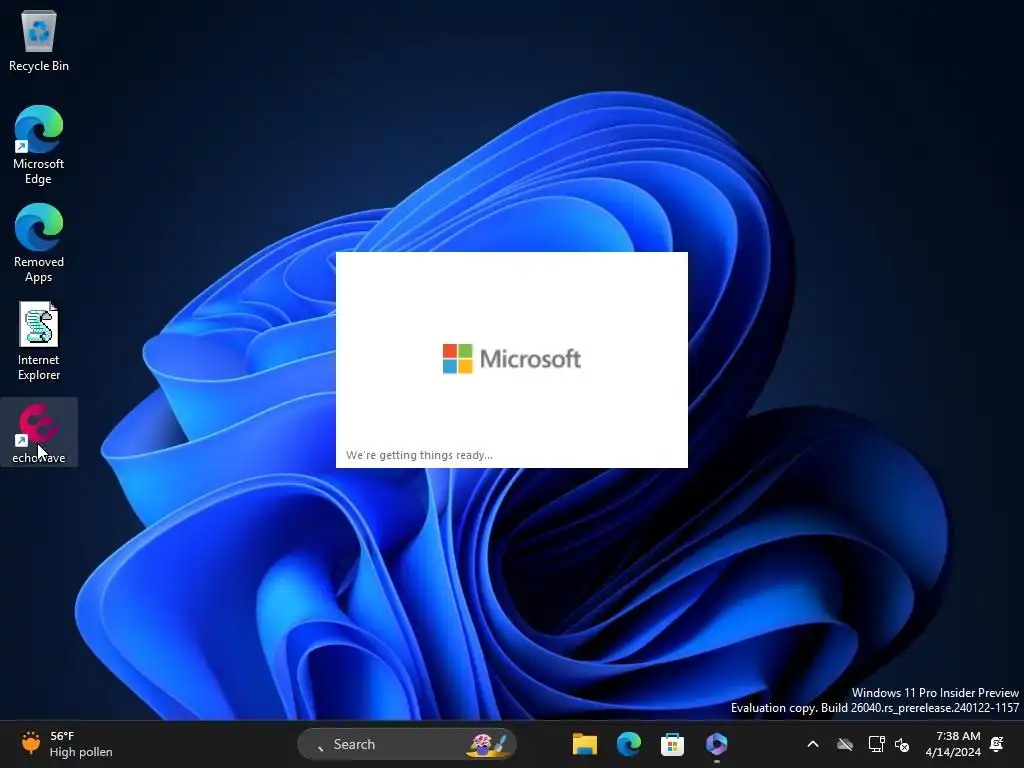Open the clock showing 7:38 AM
Image resolution: width=1024 pixels, height=768 pixels.
click(953, 744)
